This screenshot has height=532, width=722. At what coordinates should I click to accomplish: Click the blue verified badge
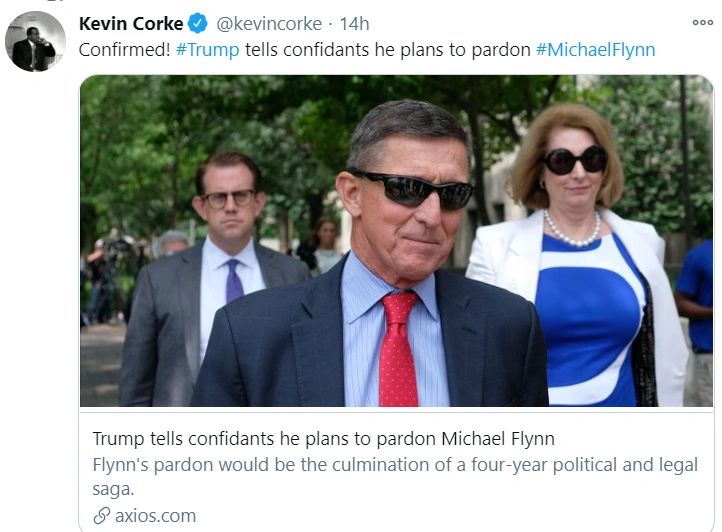[x=198, y=23]
